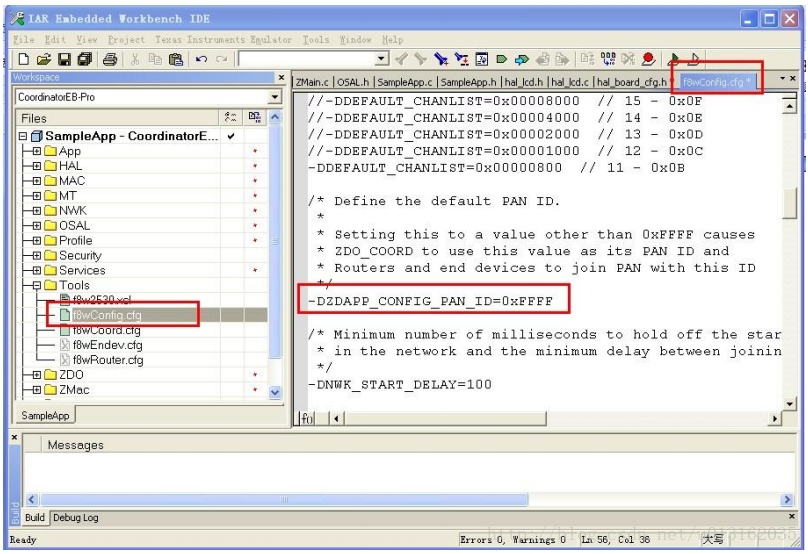The width and height of the screenshot is (808, 554).
Task: Click the Find Next toolbar icon
Action: 420,59
